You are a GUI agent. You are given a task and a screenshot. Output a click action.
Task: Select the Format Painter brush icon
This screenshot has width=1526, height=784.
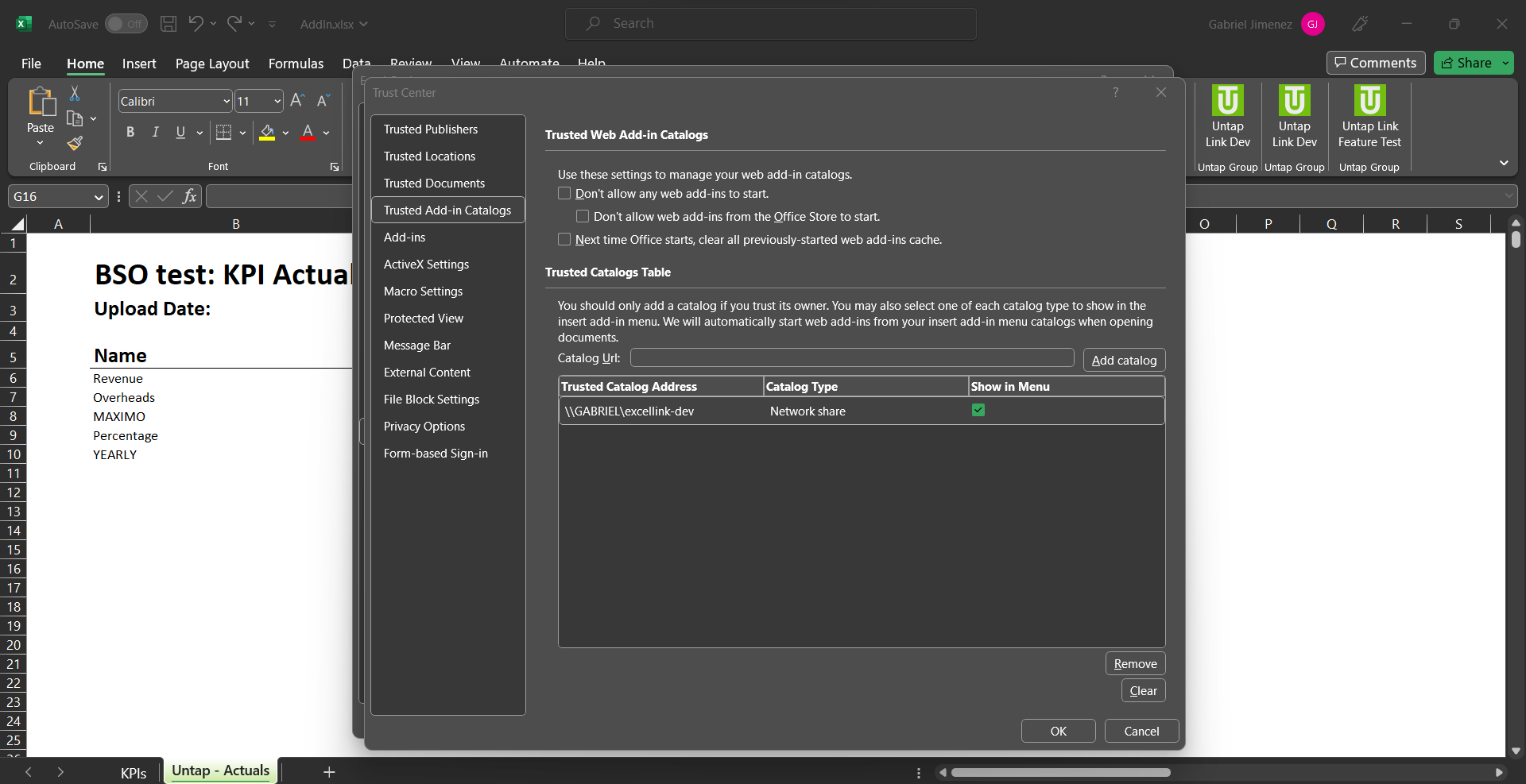[75, 143]
